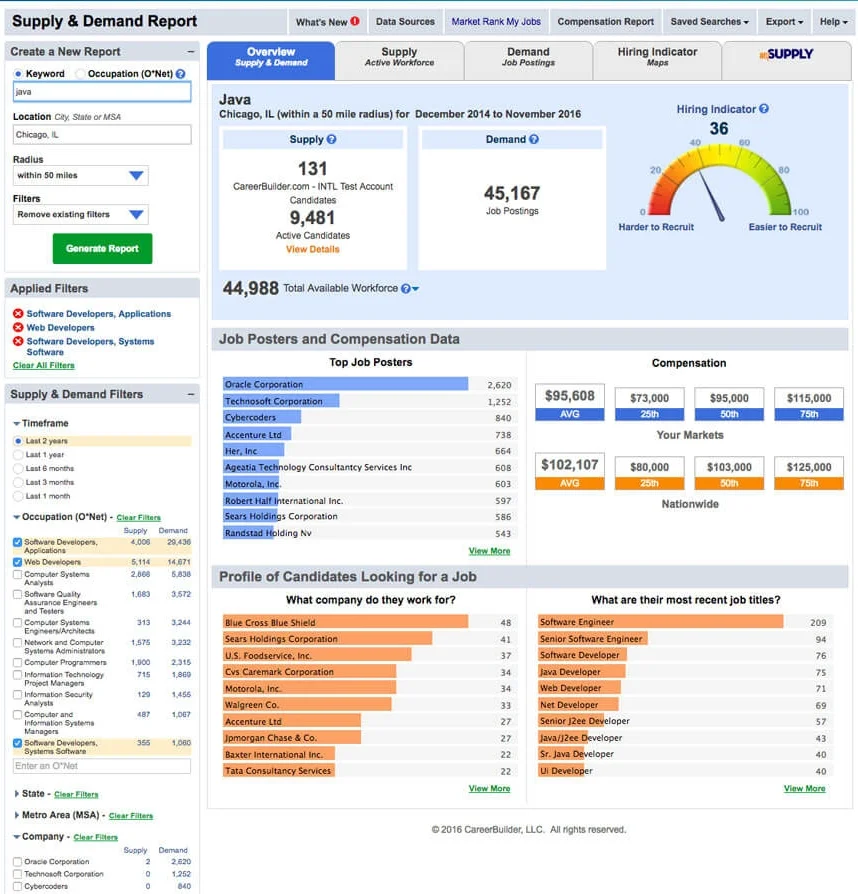Check Technosoft Corporation company checkbox
This screenshot has height=894, width=858.
18,874
